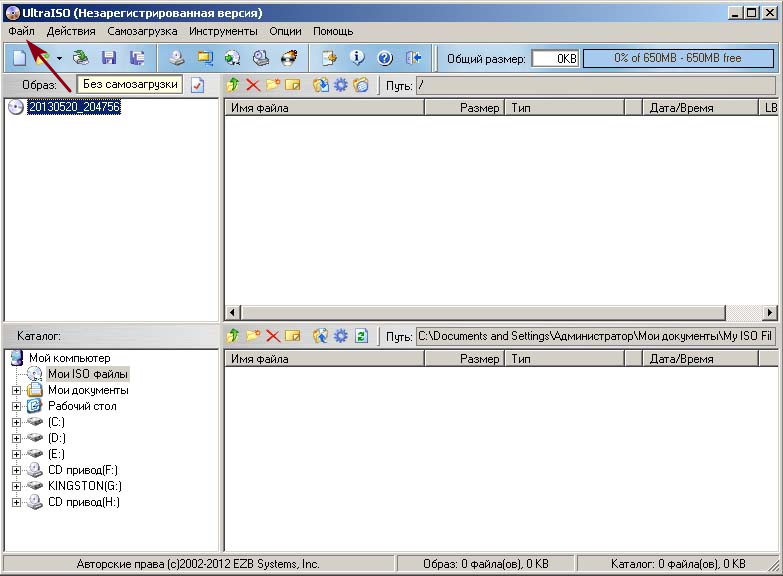Click the Help question mark icon
Screen dimensions: 783x576
(385, 58)
